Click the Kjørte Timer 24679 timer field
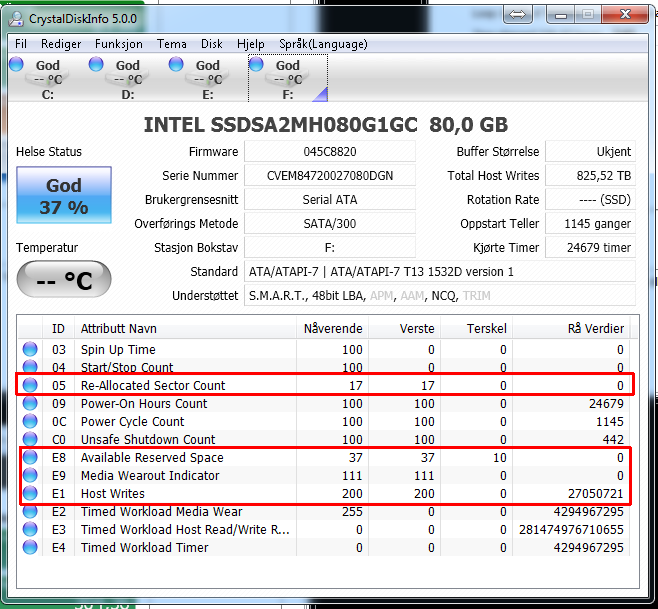 coord(590,247)
